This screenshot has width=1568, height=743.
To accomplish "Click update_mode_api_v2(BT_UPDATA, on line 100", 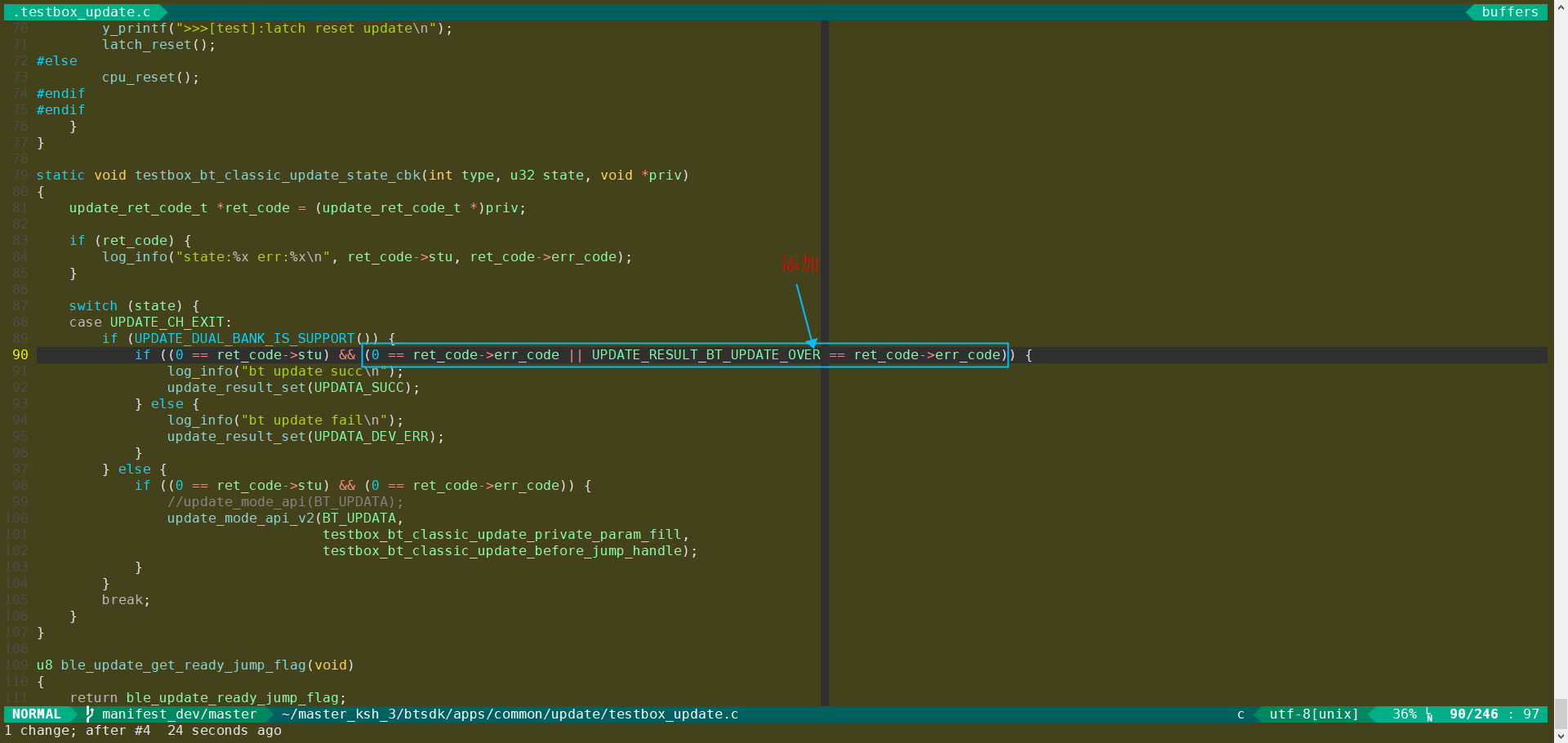I will pos(285,518).
